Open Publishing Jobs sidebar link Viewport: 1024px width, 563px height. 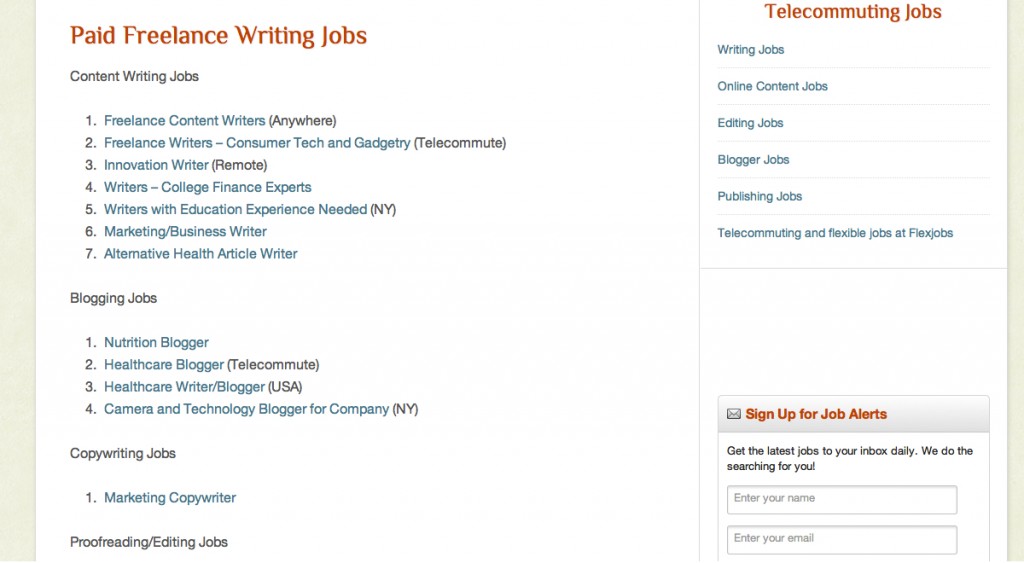click(760, 196)
